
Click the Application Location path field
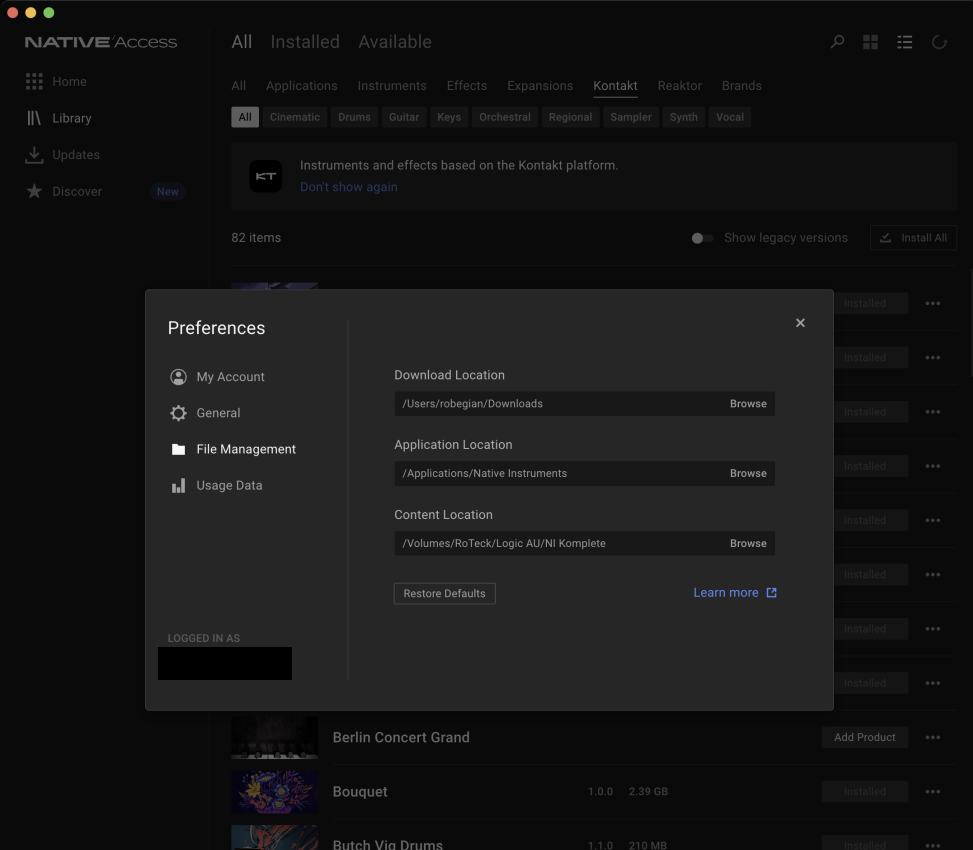click(584, 473)
